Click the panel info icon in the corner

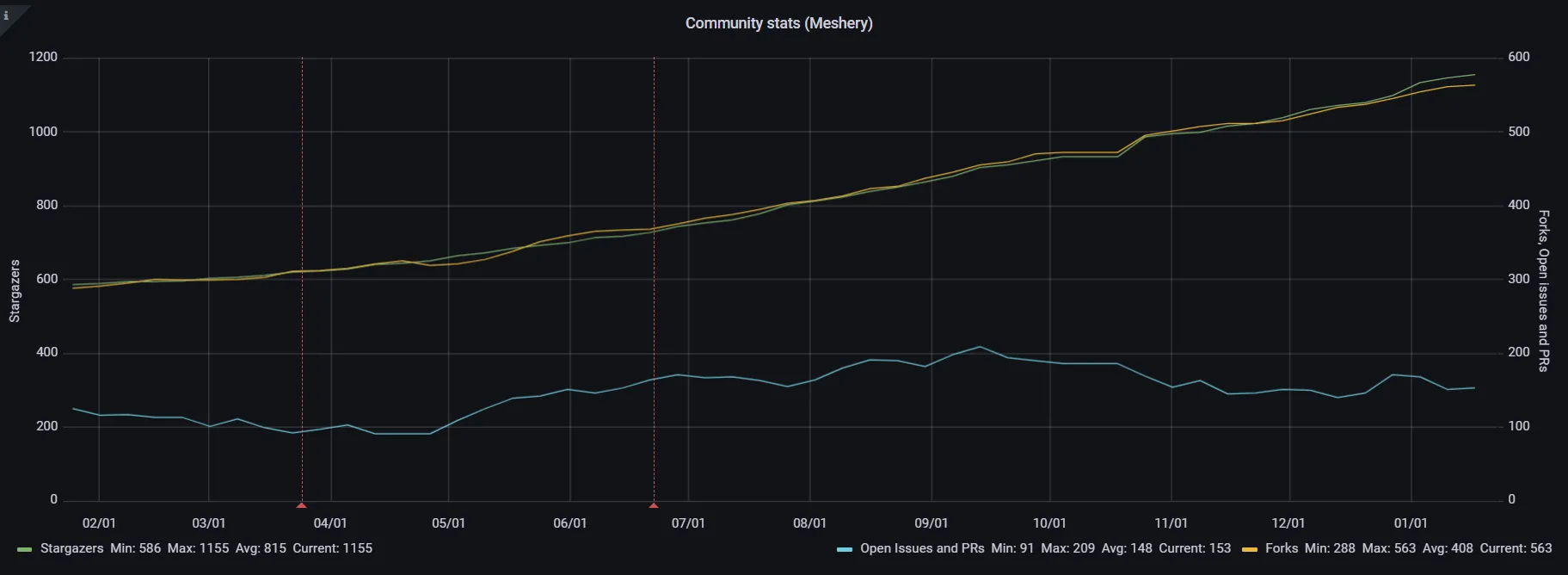7,15
